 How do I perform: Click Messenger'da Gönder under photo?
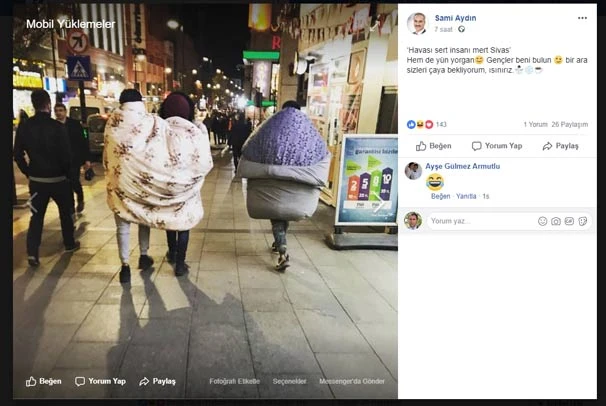(x=352, y=381)
